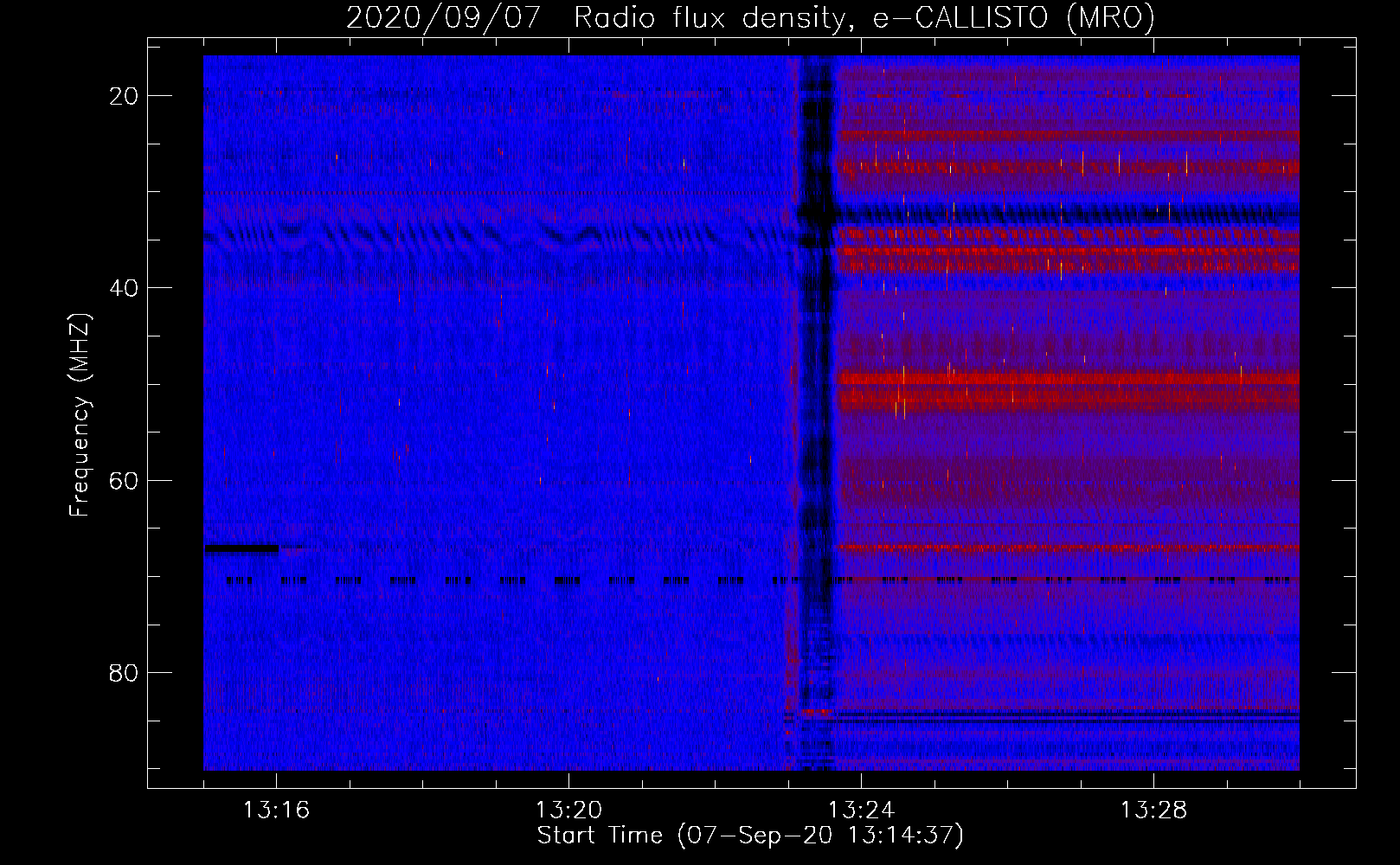Click the spectrogram plot area
The height and width of the screenshot is (865, 1400).
[751, 413]
